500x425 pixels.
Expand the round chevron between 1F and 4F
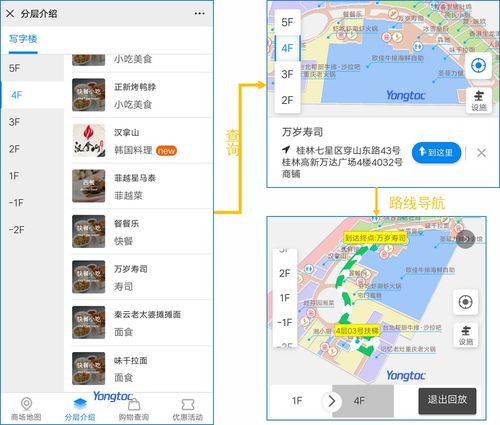[x=331, y=401]
